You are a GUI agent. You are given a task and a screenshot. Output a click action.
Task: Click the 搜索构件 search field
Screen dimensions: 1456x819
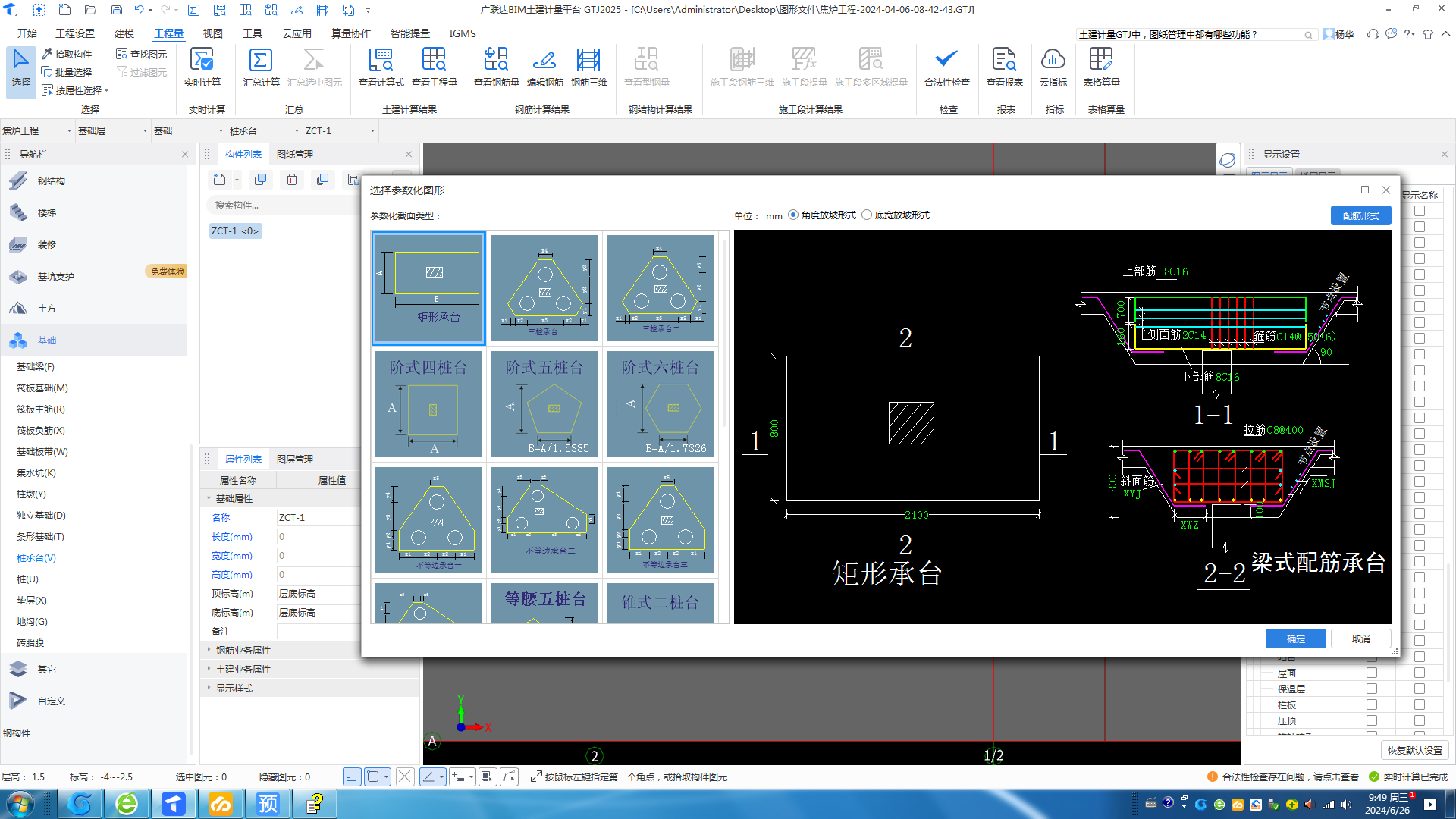pyautogui.click(x=282, y=205)
